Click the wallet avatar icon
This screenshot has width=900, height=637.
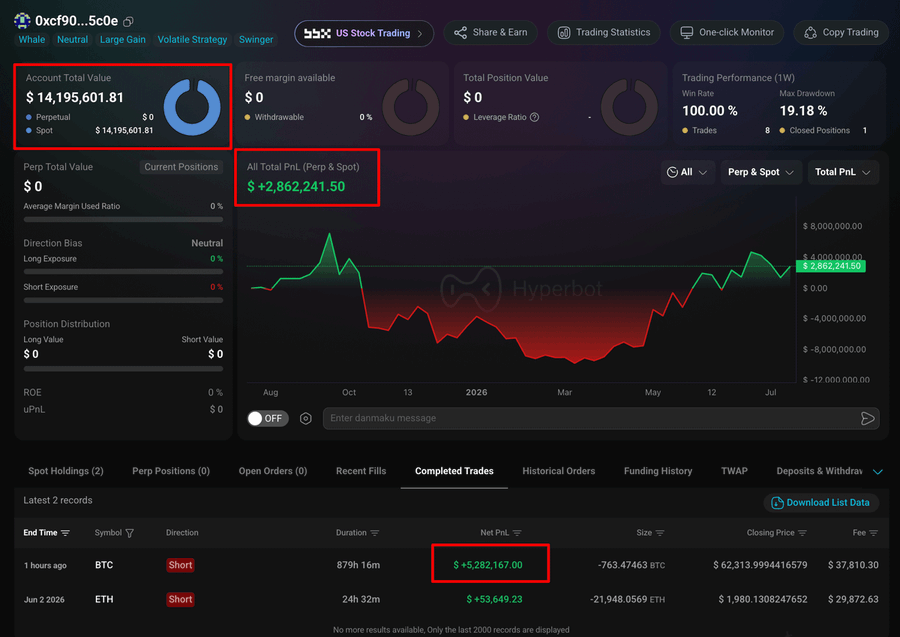[x=22, y=21]
